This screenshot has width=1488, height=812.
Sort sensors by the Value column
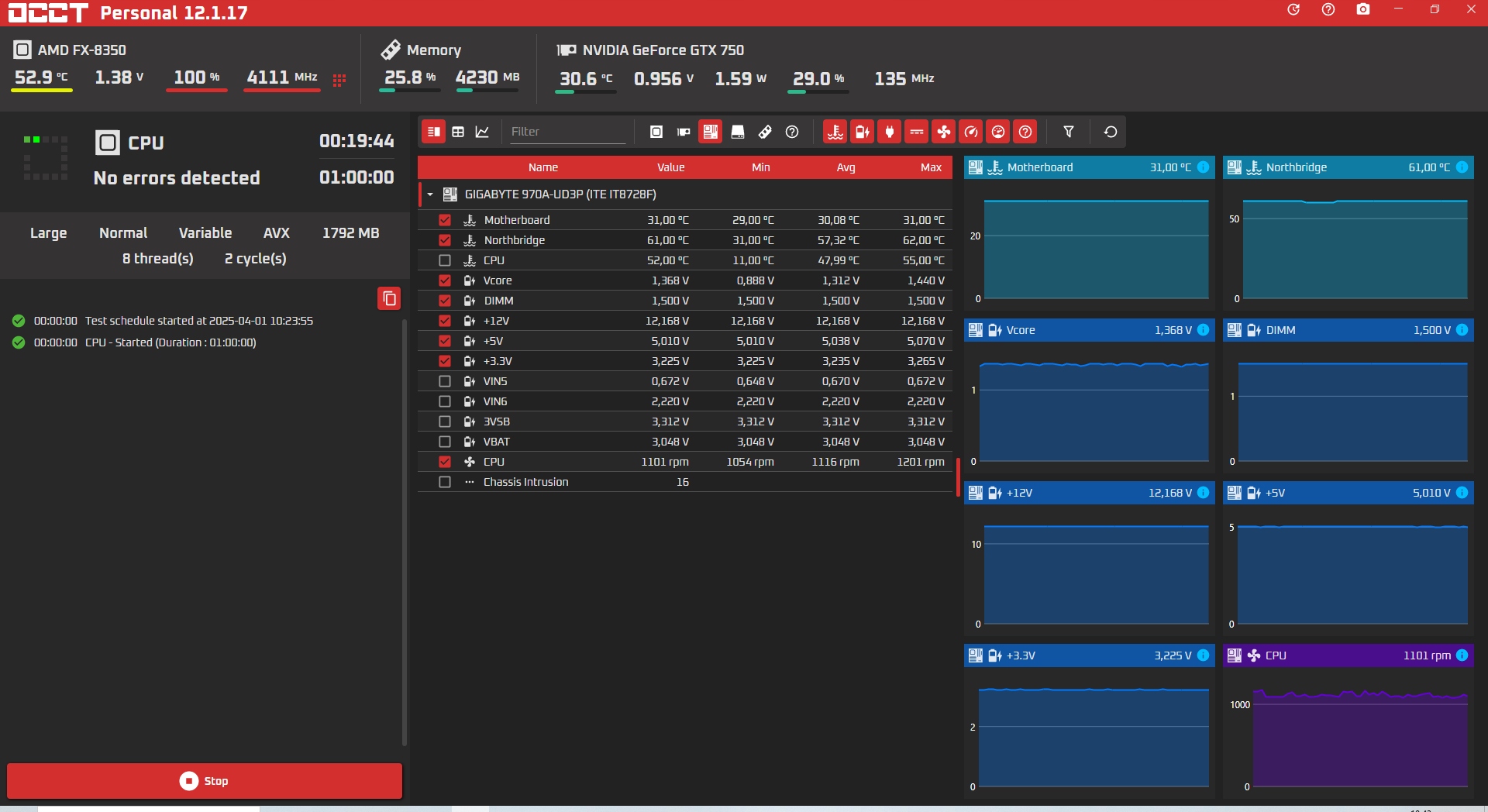(671, 167)
